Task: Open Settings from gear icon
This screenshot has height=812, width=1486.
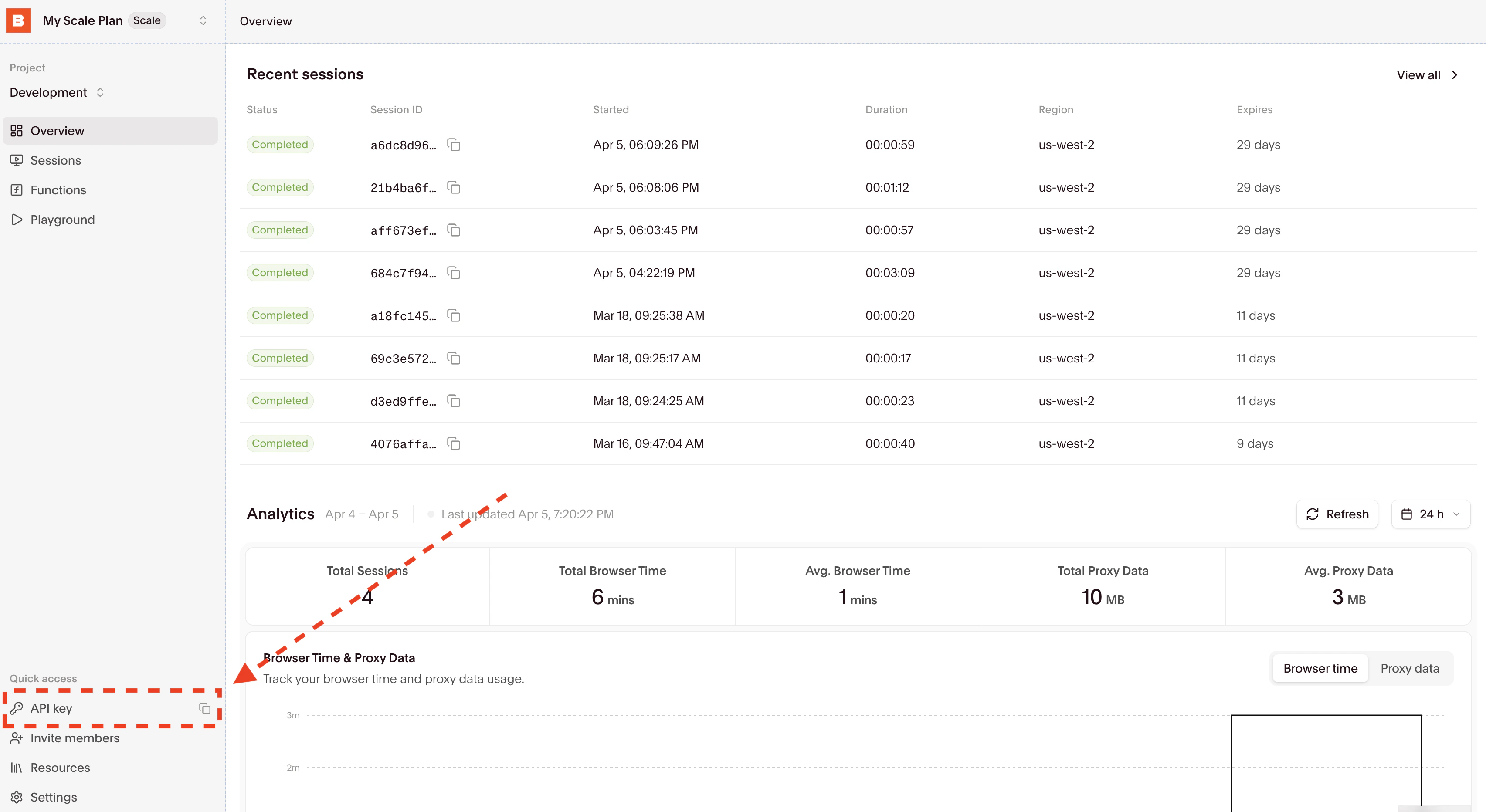Action: click(17, 797)
